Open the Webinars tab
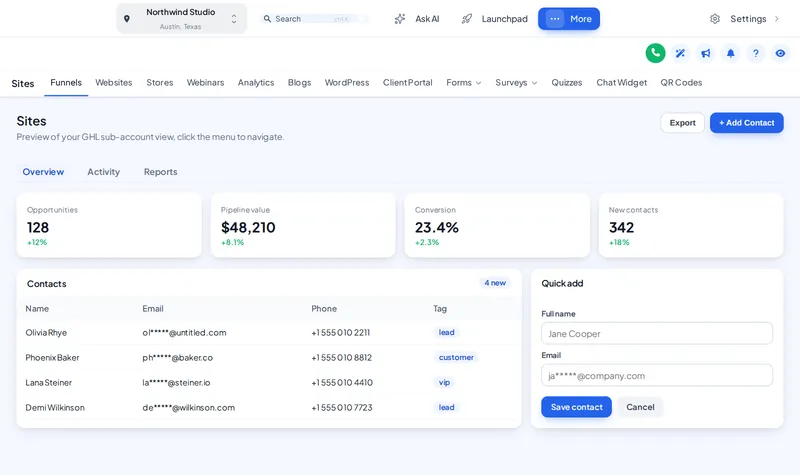The image size is (800, 475). [205, 83]
